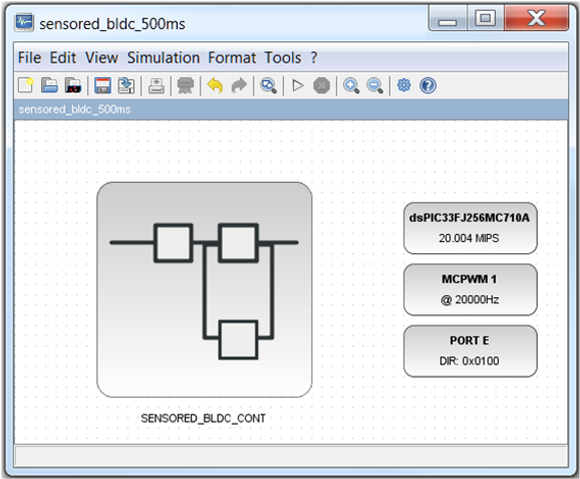Minimize the sensored_bldc_500ms window
Screen dimensions: 580x479
tap(448, 18)
